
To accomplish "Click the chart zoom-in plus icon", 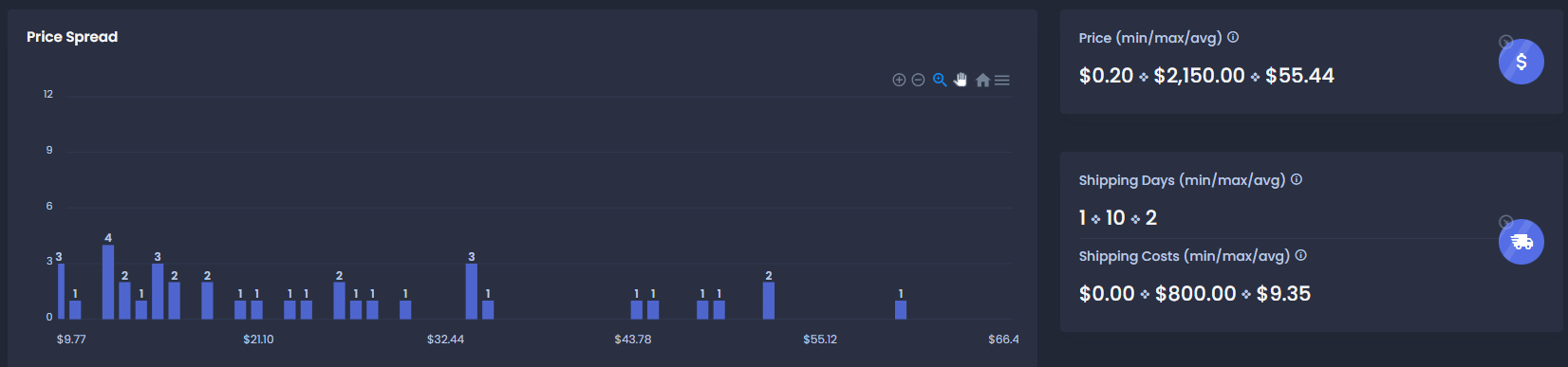I will tap(899, 80).
